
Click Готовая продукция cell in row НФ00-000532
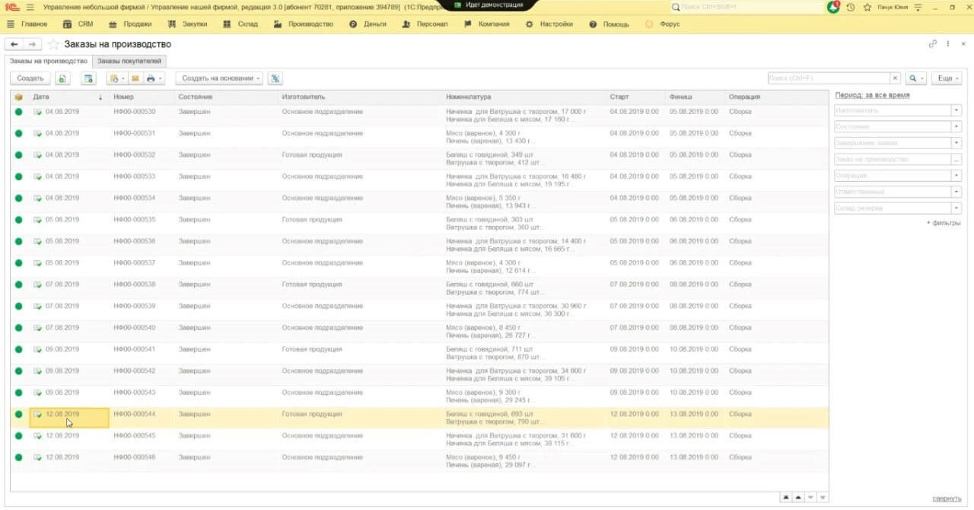(x=312, y=155)
